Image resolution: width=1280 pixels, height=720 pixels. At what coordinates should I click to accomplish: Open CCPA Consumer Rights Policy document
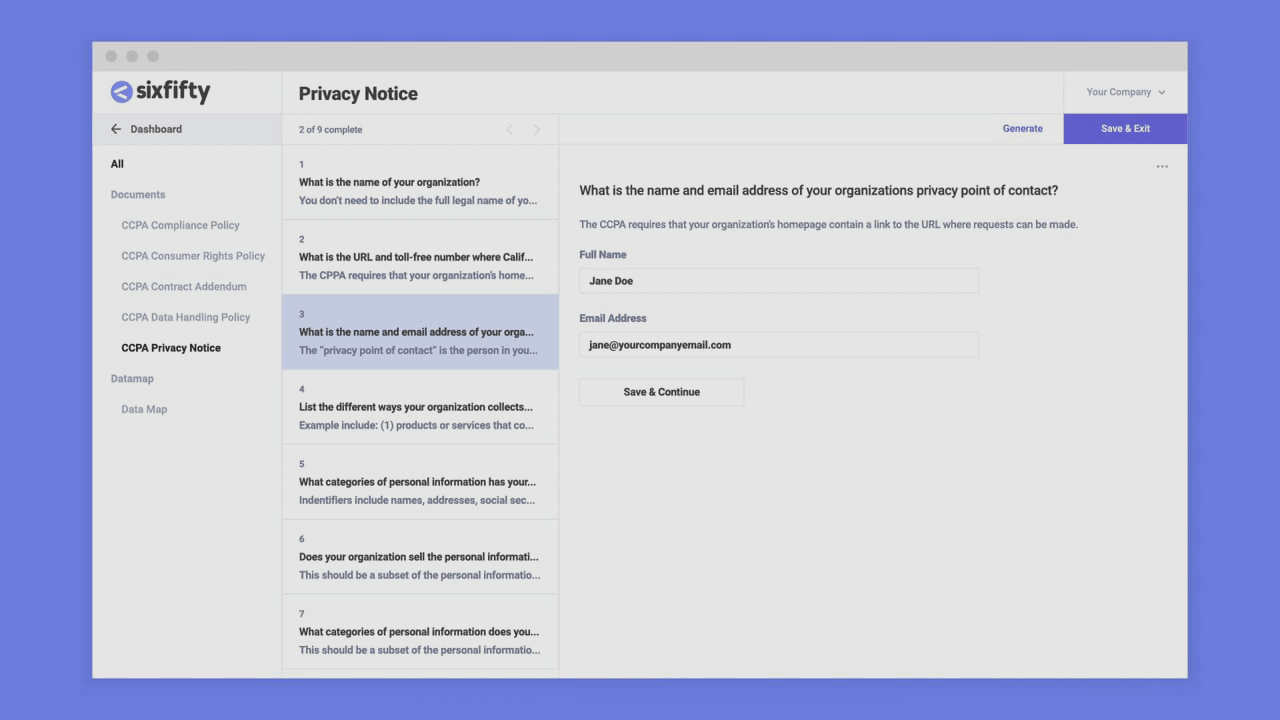(193, 256)
